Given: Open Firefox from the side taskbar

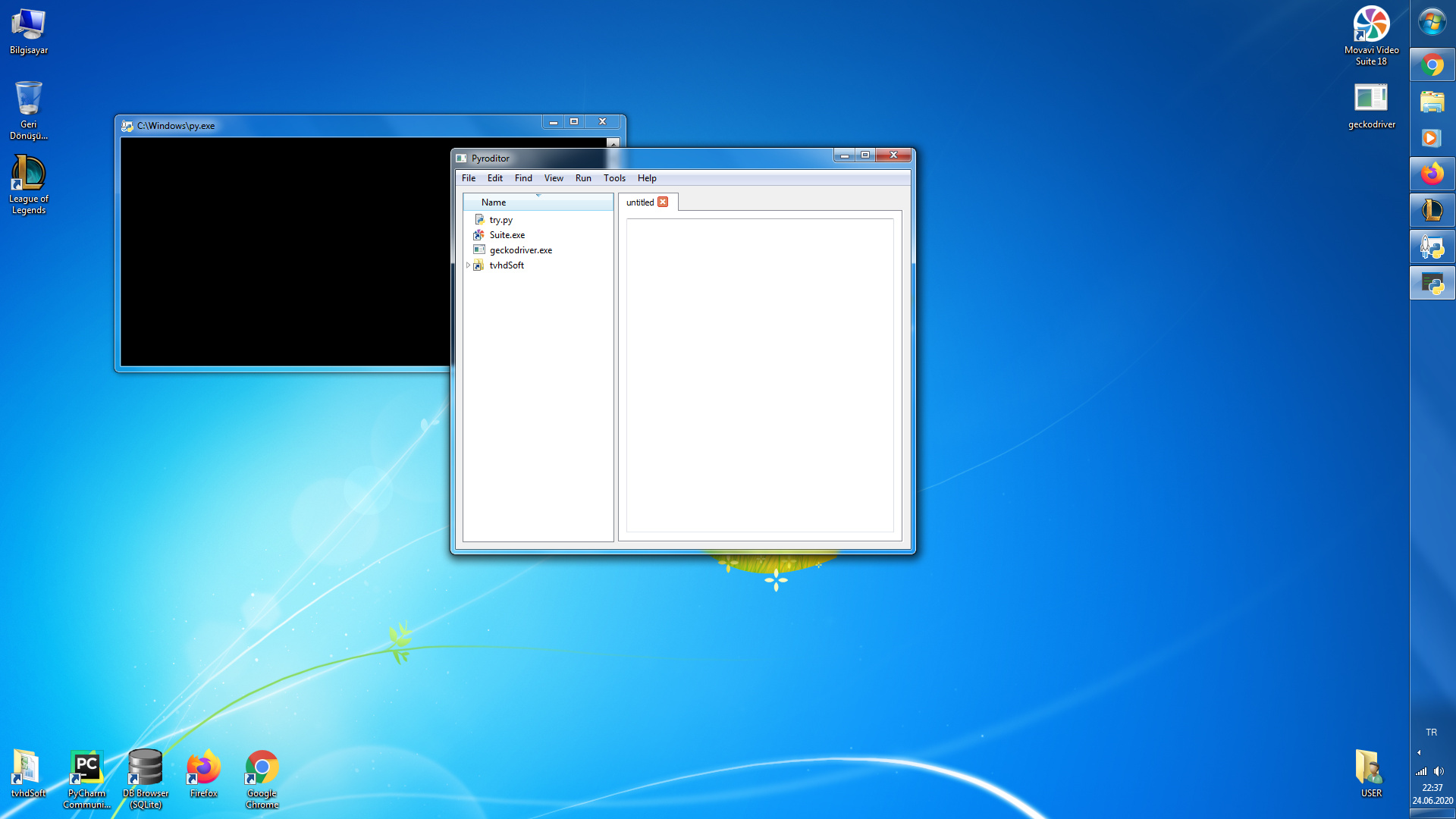Looking at the screenshot, I should pyautogui.click(x=1432, y=174).
